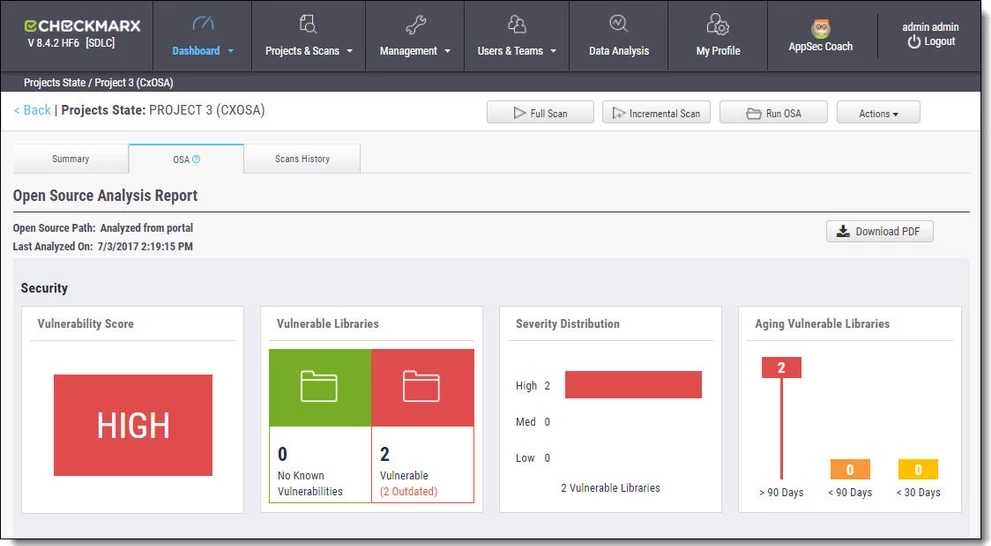991x546 pixels.
Task: Click the Incremental Scan play icon
Action: [619, 113]
